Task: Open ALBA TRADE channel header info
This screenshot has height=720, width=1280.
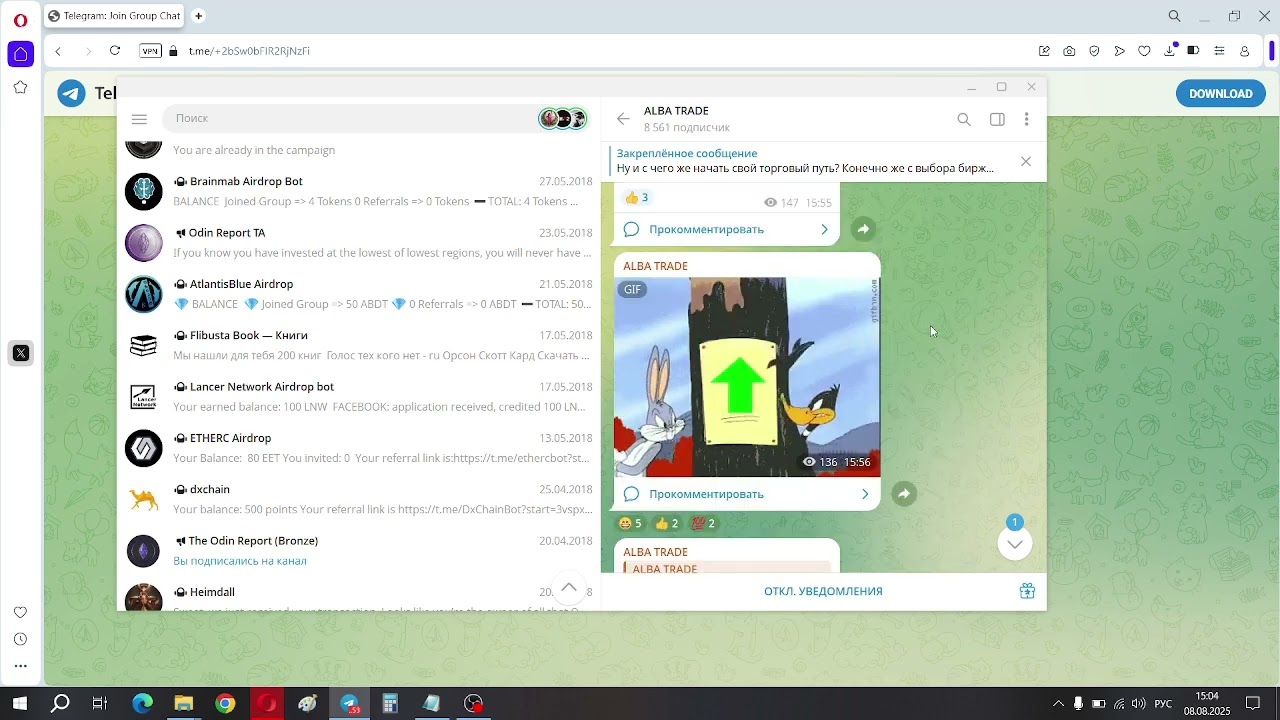Action: (x=687, y=119)
